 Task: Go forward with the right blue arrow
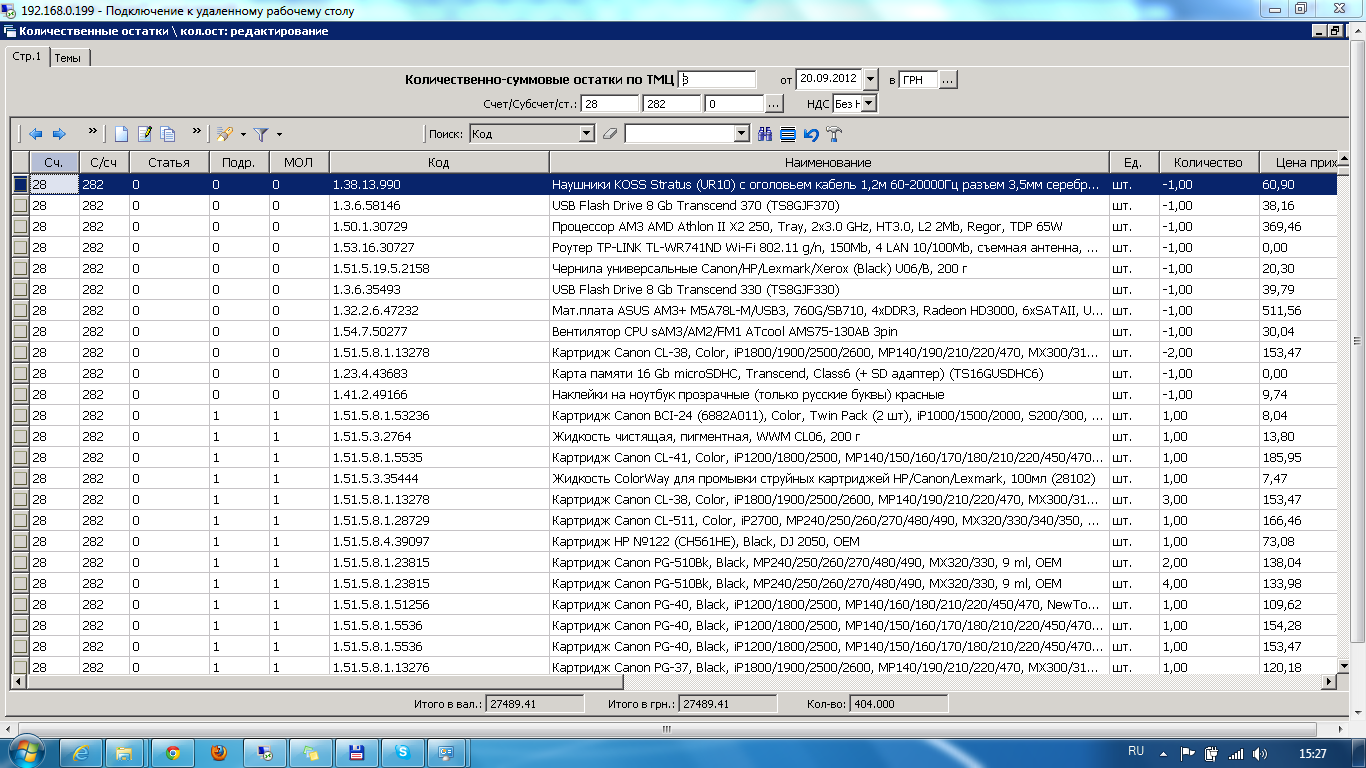pos(59,133)
